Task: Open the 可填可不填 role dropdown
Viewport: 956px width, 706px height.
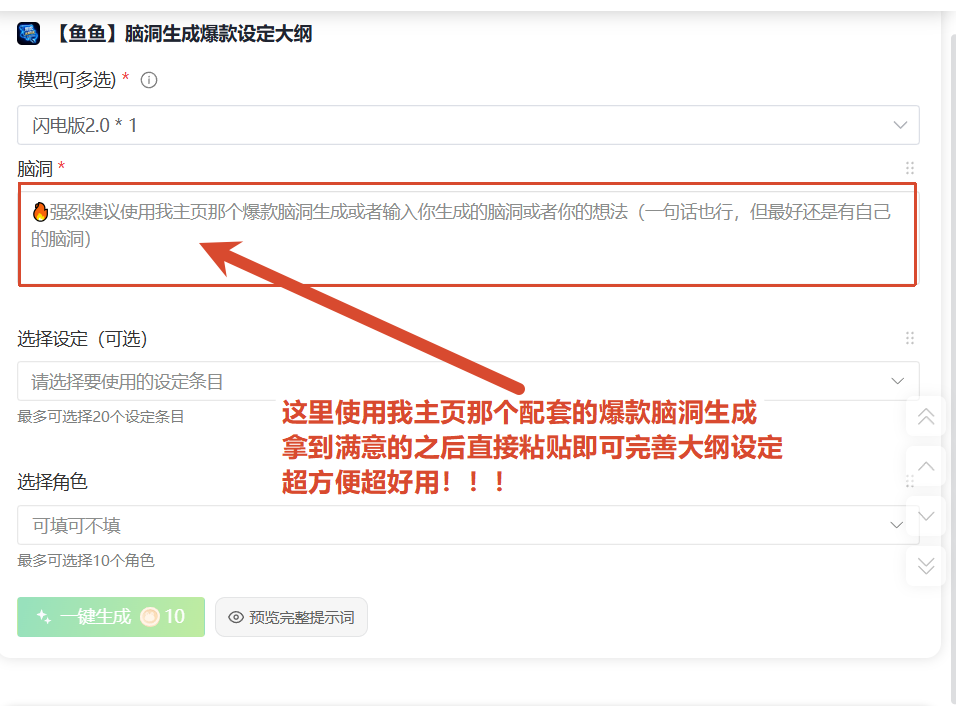Action: [468, 525]
